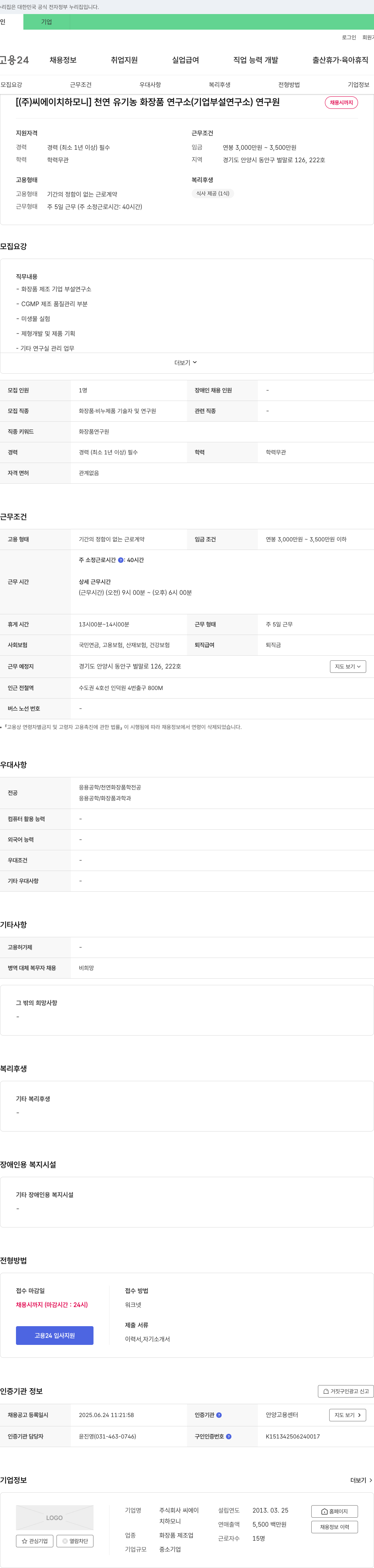The width and height of the screenshot is (374, 1568).
Task: Click the 홈페이지 button
Action: point(335,1511)
